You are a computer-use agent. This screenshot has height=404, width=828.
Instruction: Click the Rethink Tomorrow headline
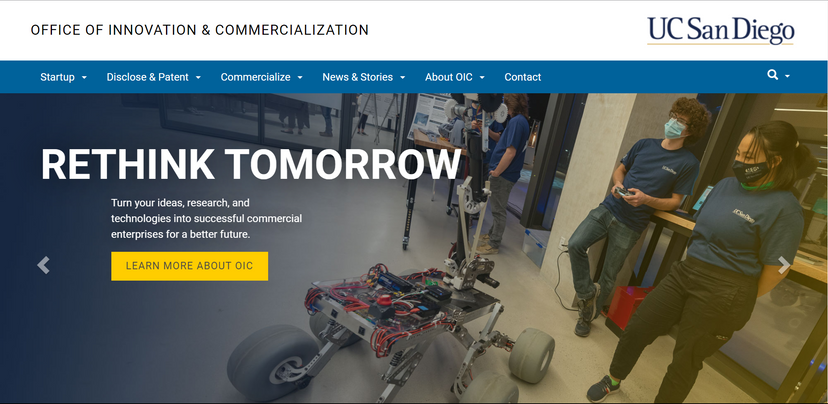[x=251, y=165]
